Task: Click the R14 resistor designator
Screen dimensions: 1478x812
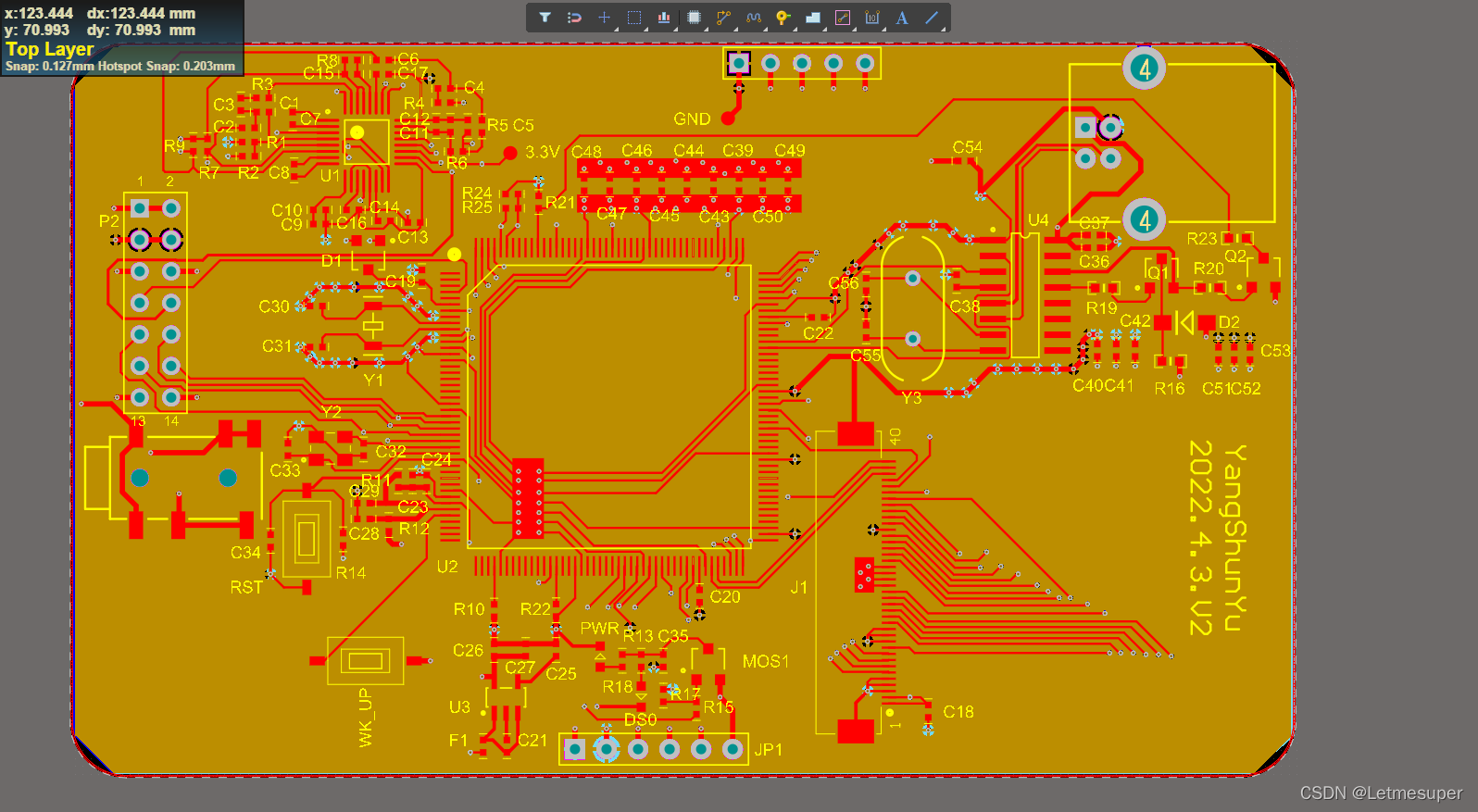Action: coord(350,573)
